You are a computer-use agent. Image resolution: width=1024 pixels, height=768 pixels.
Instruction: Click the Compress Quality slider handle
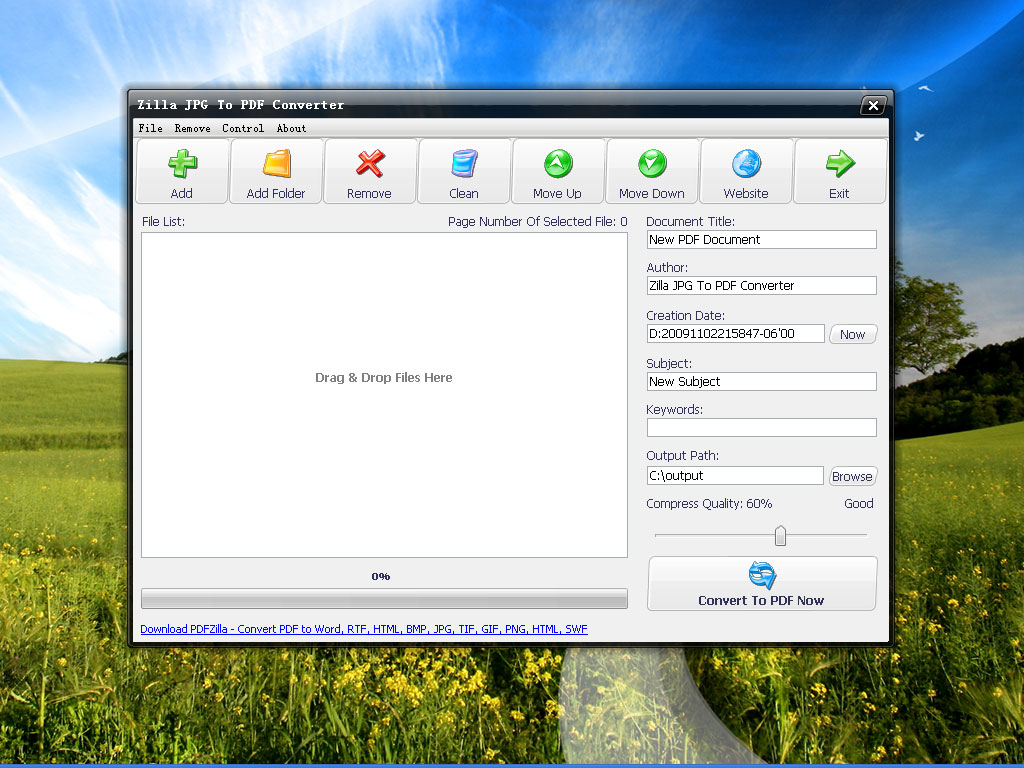780,536
